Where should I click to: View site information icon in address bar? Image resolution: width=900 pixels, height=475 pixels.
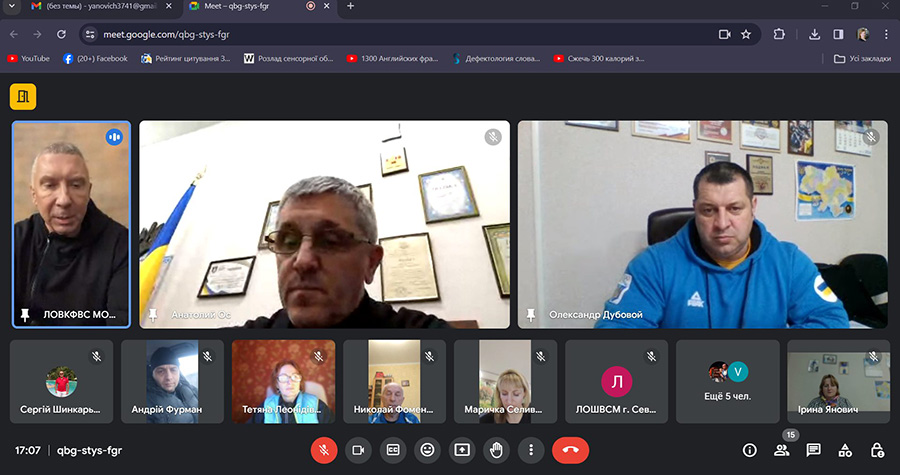click(90, 34)
